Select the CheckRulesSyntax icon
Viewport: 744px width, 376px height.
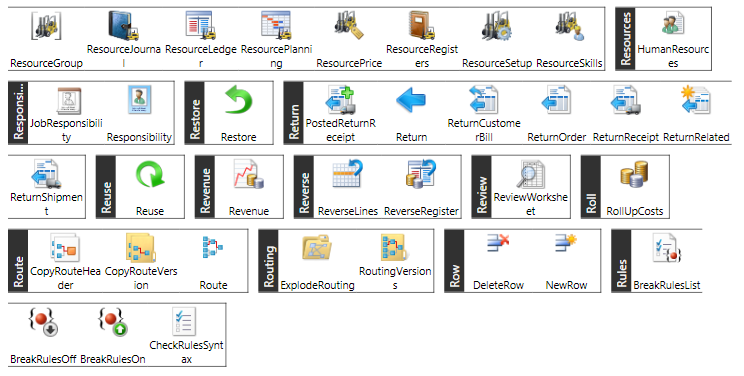pyautogui.click(x=184, y=322)
